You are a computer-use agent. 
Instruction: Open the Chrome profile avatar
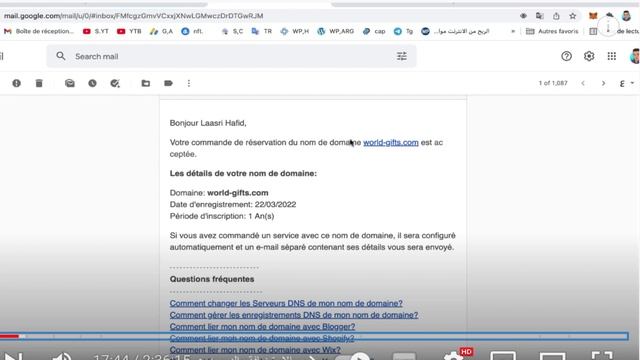(626, 16)
